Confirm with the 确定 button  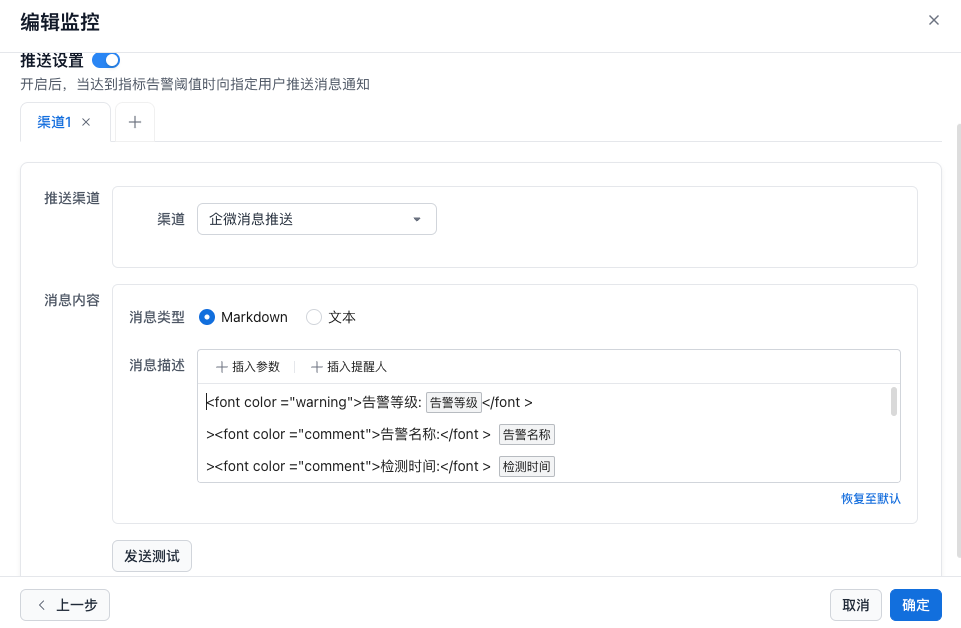[915, 605]
